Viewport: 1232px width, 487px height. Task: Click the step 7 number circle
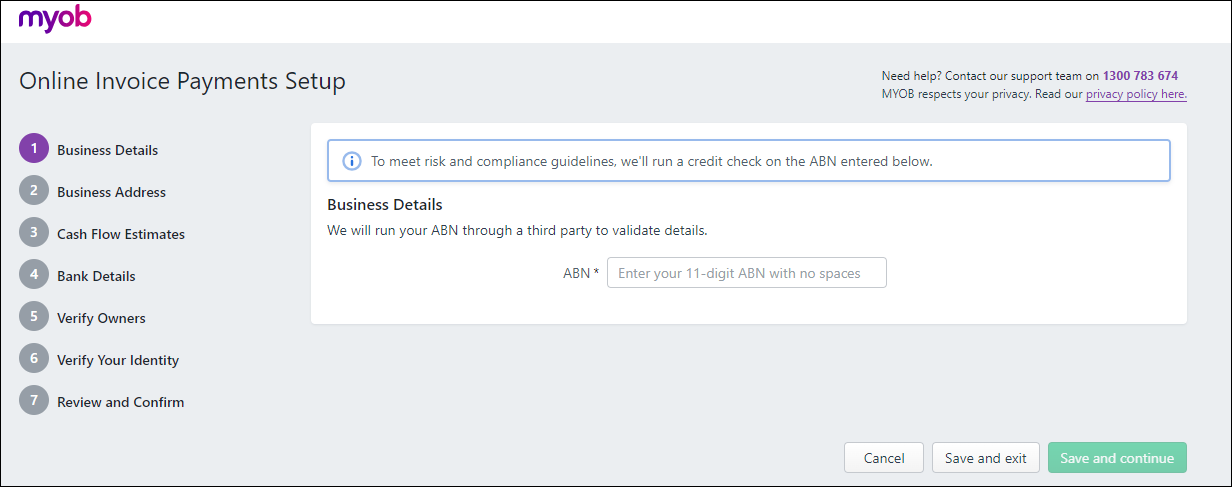tap(34, 402)
